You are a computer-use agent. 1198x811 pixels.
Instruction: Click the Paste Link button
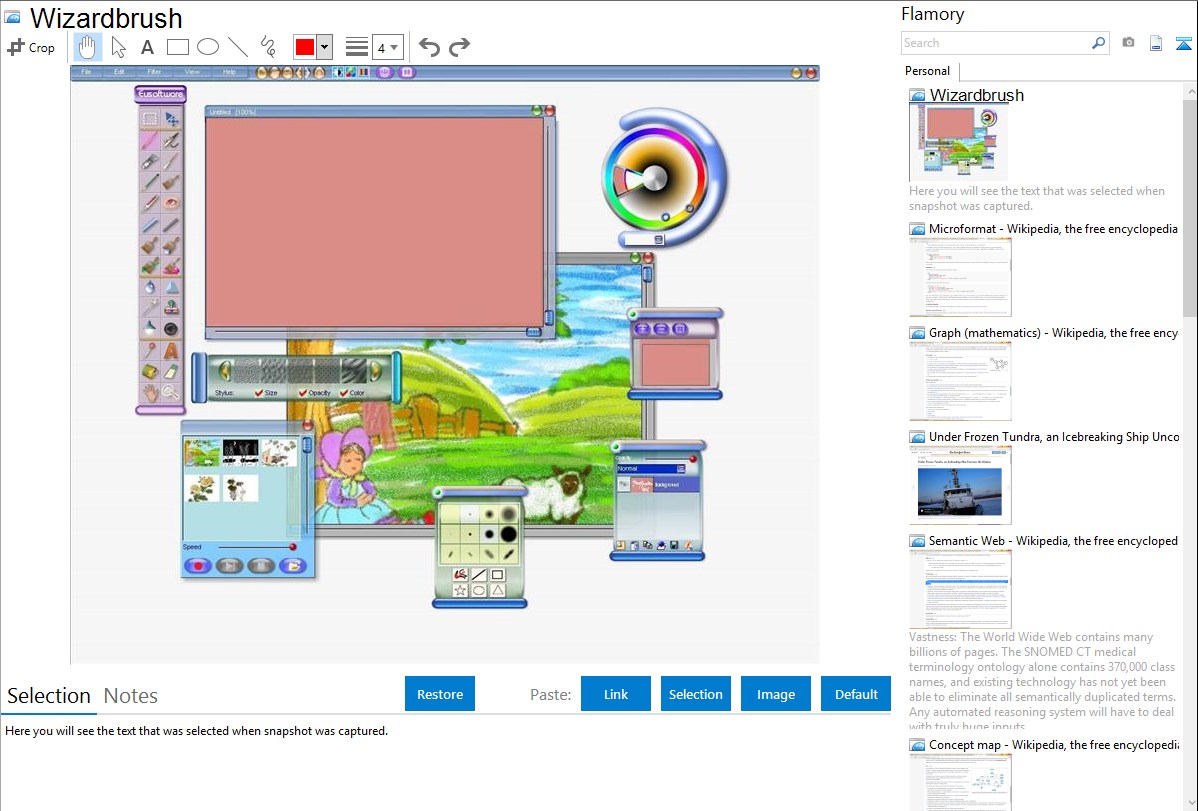[616, 694]
